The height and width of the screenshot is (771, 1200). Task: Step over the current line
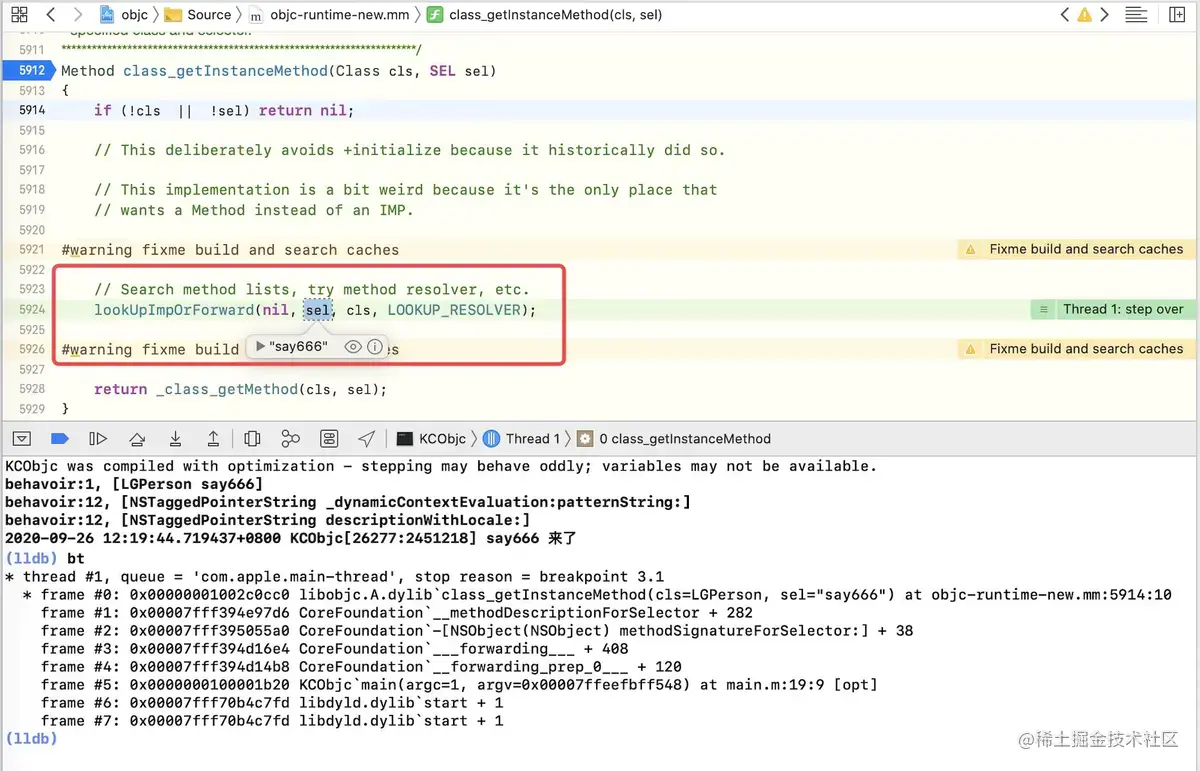click(x=137, y=438)
